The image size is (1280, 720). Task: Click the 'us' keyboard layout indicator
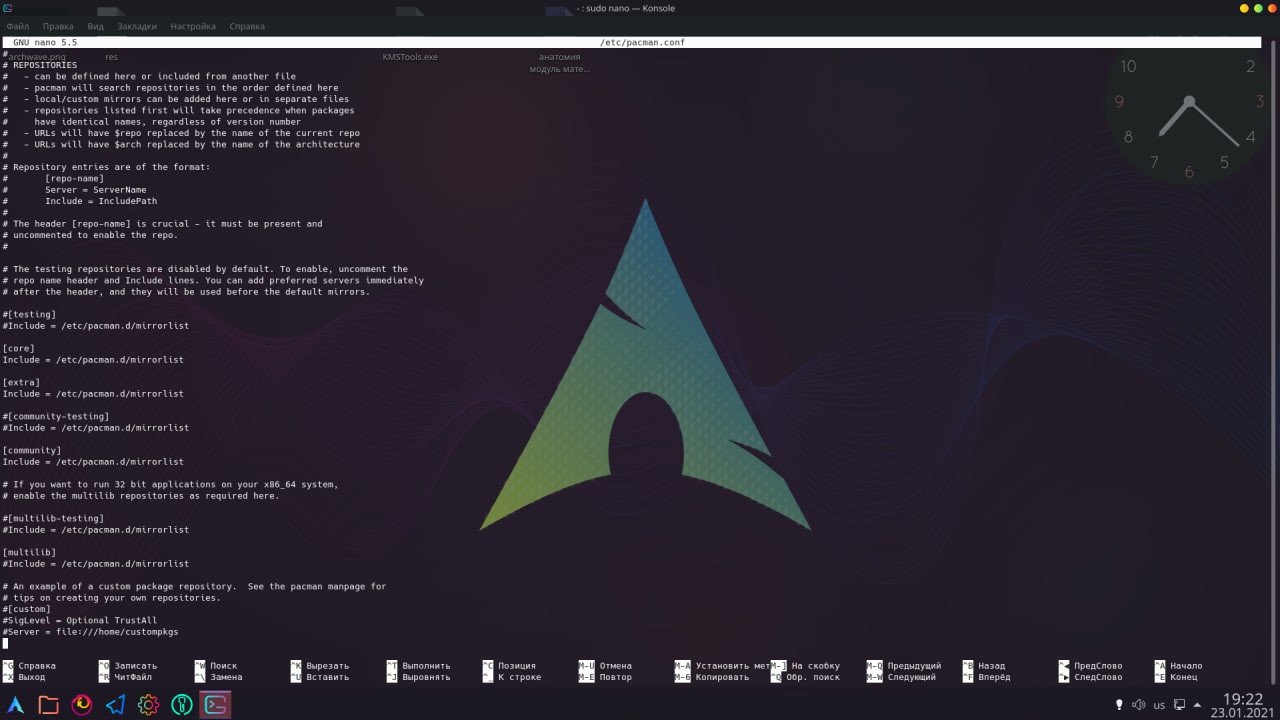pos(1159,705)
